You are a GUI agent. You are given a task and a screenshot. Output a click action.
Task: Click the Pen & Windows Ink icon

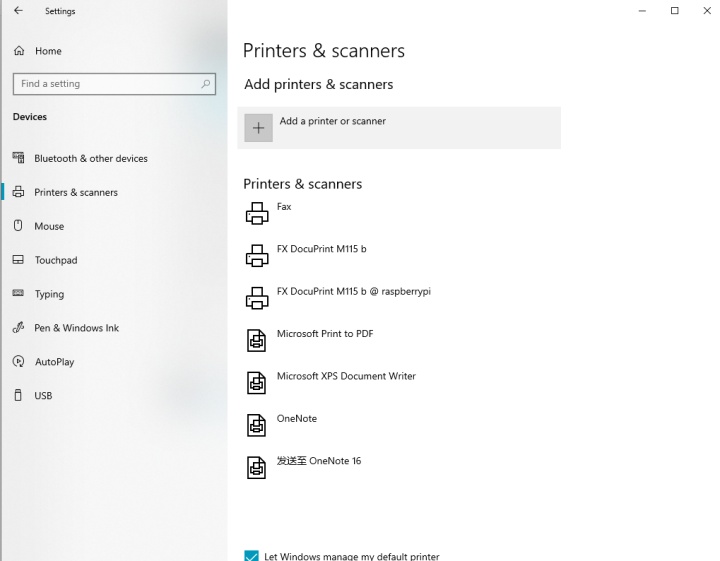click(x=18, y=327)
